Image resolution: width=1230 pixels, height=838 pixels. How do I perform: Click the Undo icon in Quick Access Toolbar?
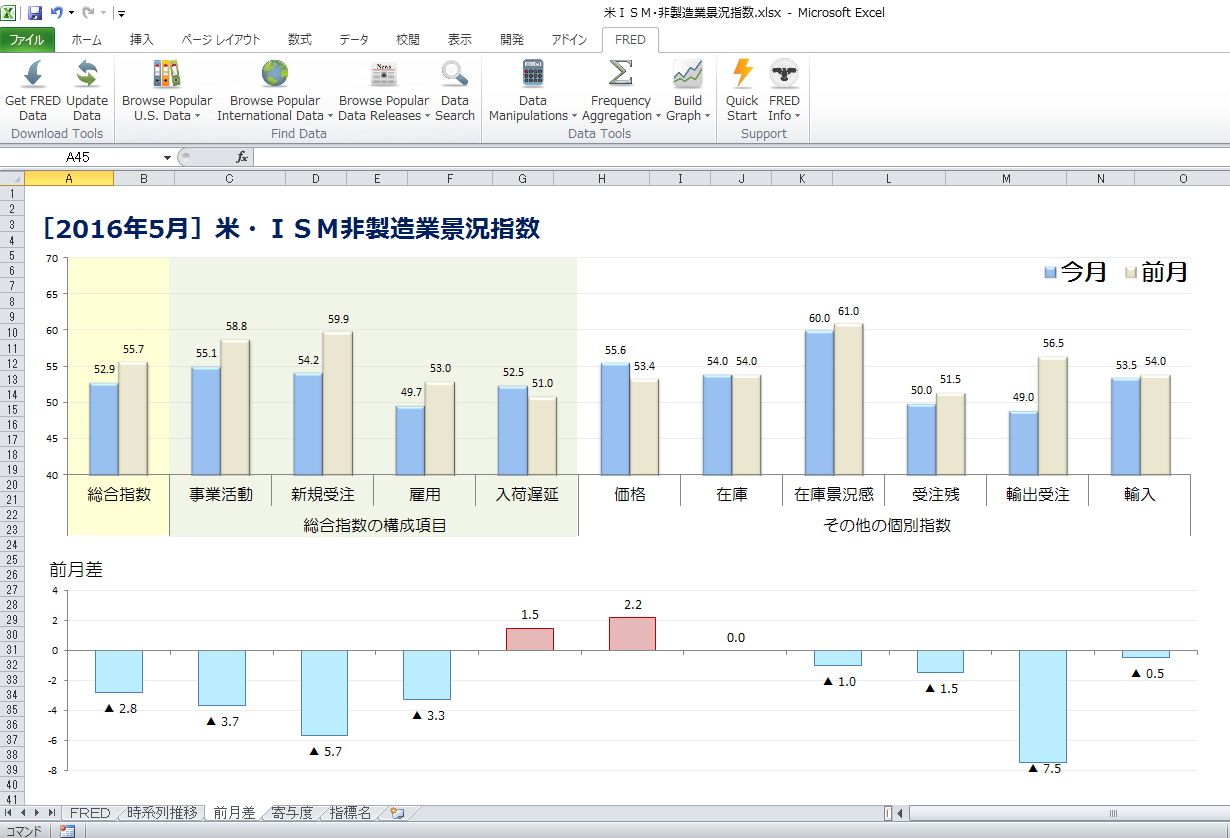[x=57, y=13]
